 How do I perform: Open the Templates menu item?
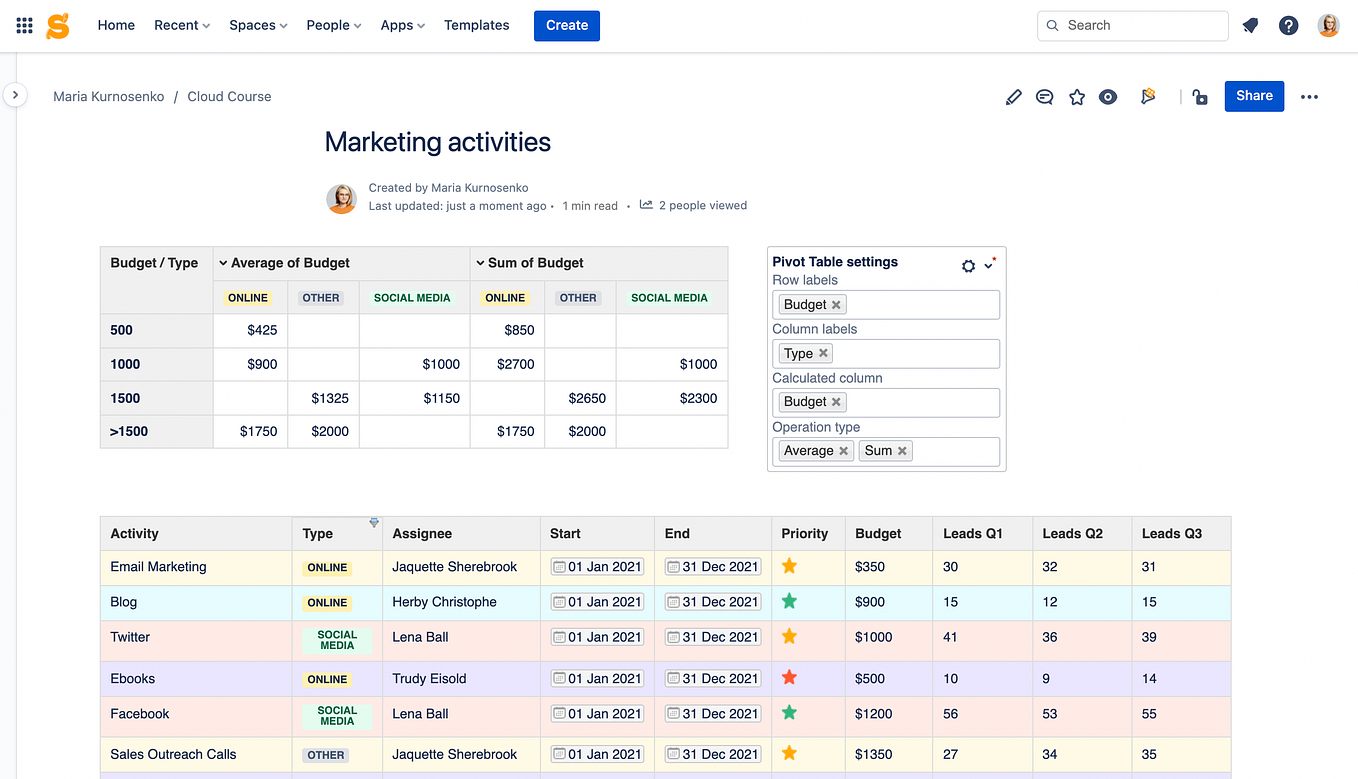click(x=476, y=25)
